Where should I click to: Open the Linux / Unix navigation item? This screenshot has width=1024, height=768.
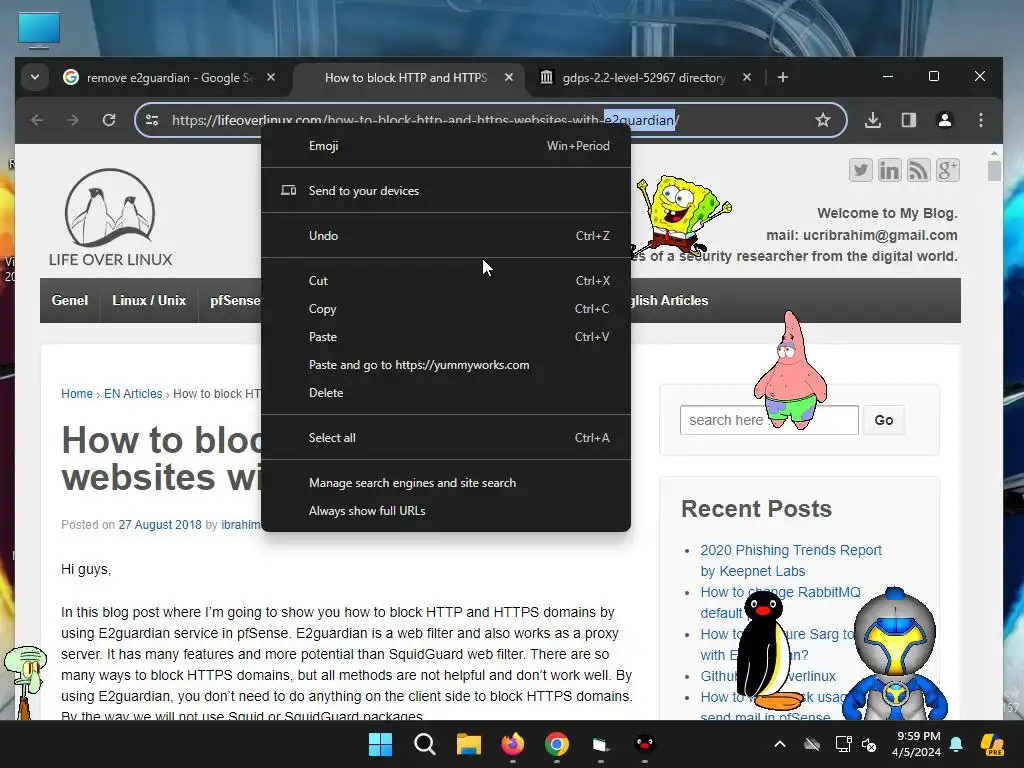[149, 300]
